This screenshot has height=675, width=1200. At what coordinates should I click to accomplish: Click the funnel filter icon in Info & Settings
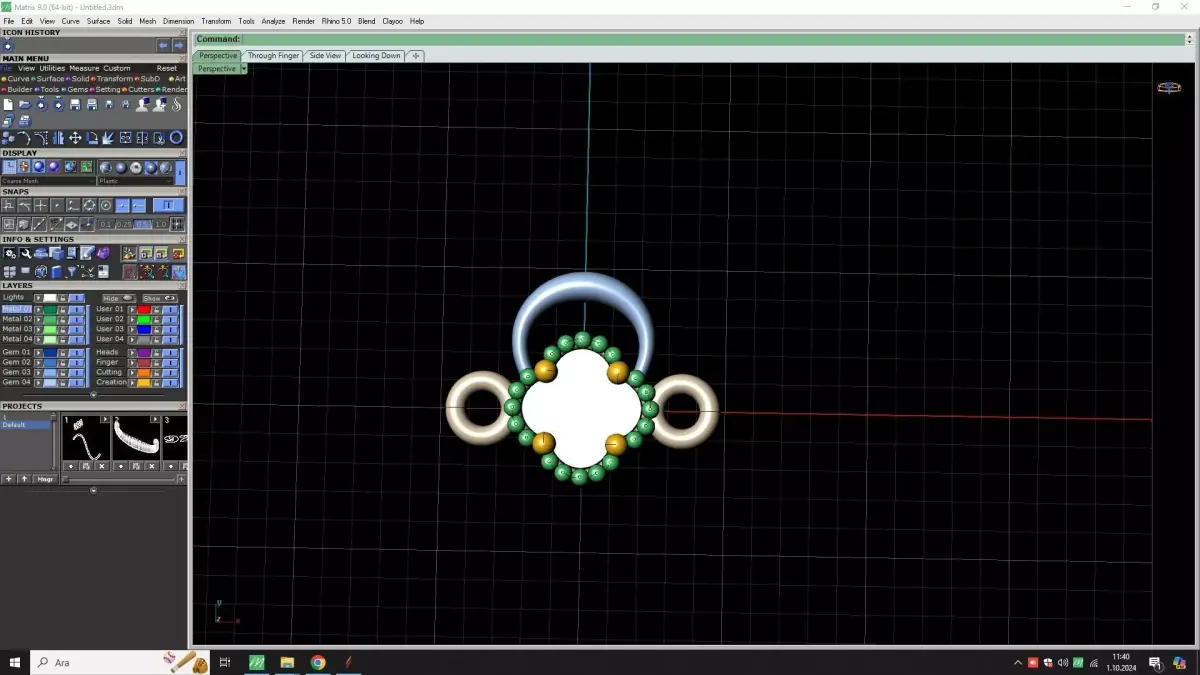71,271
